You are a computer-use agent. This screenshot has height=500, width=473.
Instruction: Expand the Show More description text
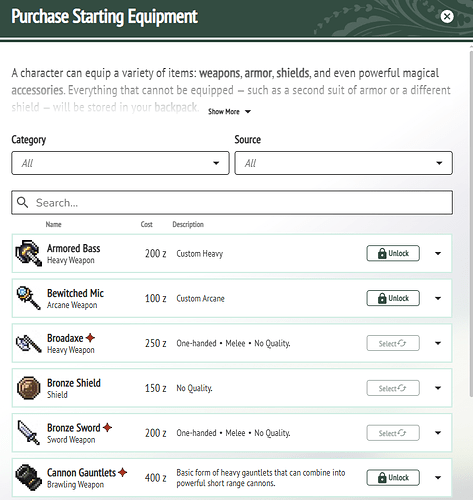click(x=229, y=112)
